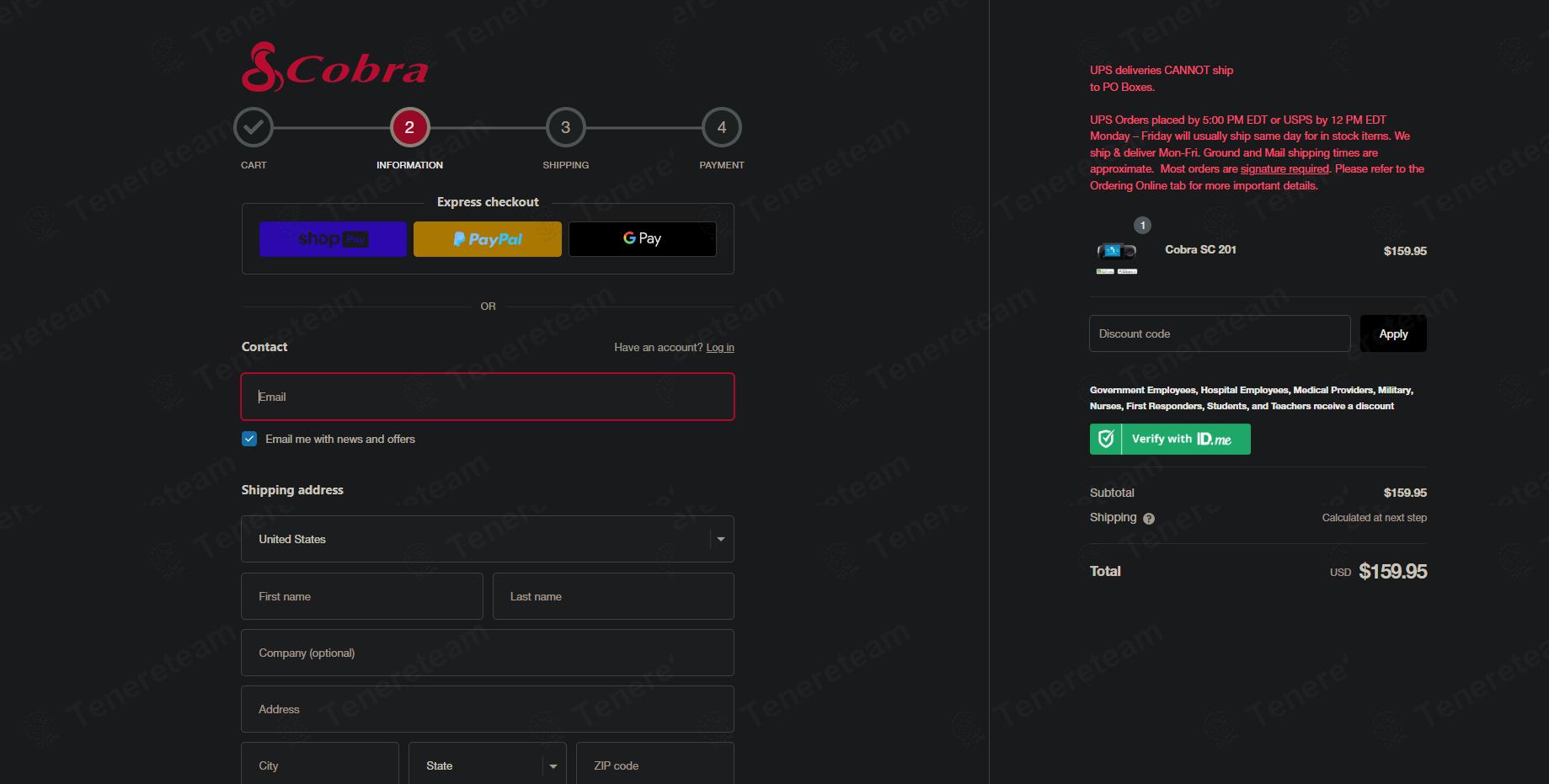Click the Cobra logo
1549x784 pixels.
point(334,67)
